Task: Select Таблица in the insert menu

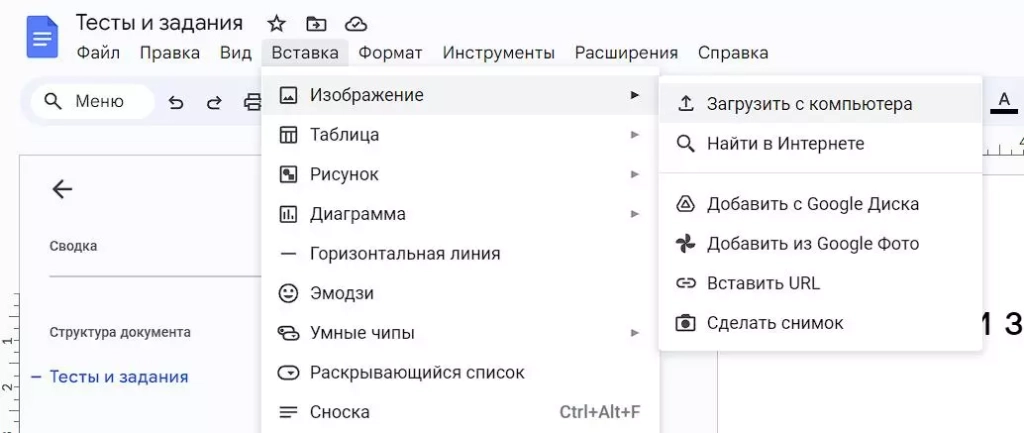Action: point(460,135)
